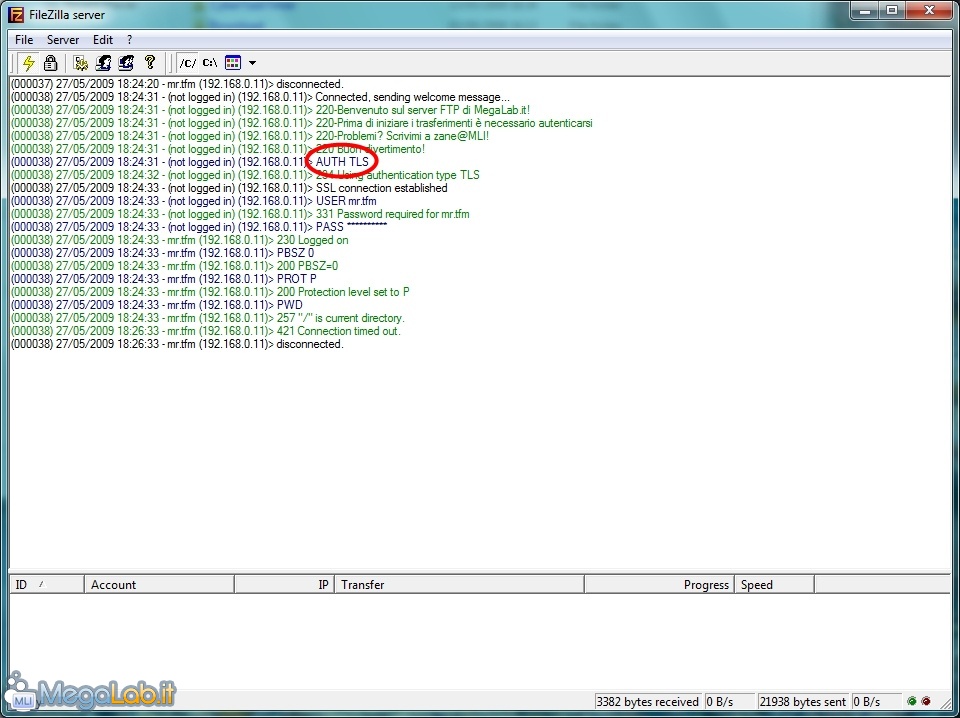
Task: Click the Transfer column header
Action: (459, 585)
